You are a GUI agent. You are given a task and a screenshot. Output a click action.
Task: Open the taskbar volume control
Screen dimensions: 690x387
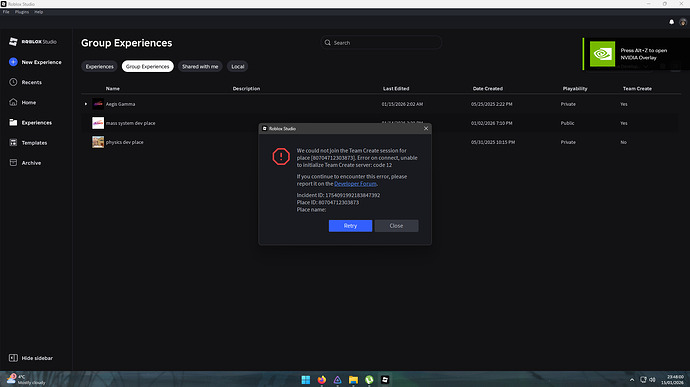[x=652, y=380]
